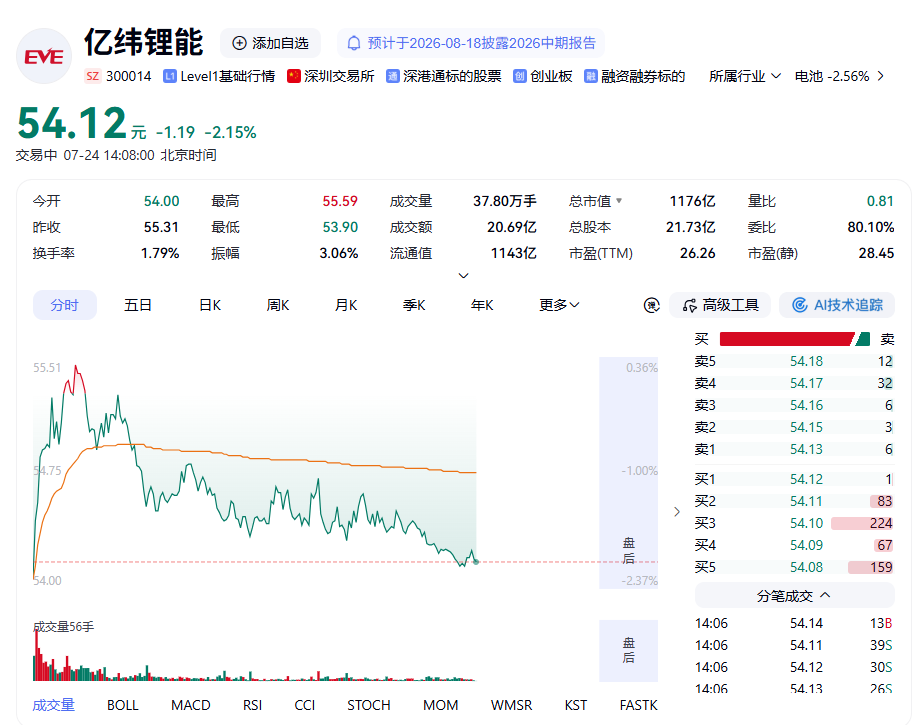Viewport: 913px width, 725px height.
Task: Click the green sell side ratio bar
Action: pyautogui.click(x=863, y=339)
